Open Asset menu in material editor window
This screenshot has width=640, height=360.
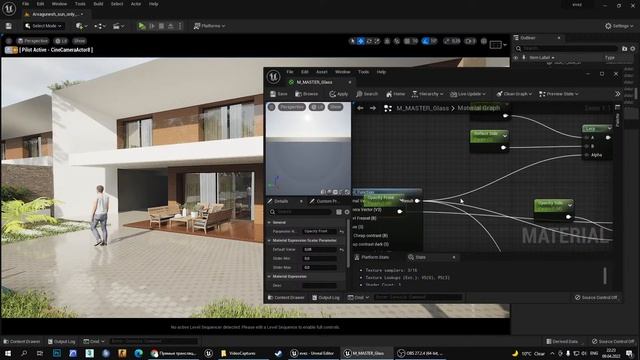coord(322,72)
